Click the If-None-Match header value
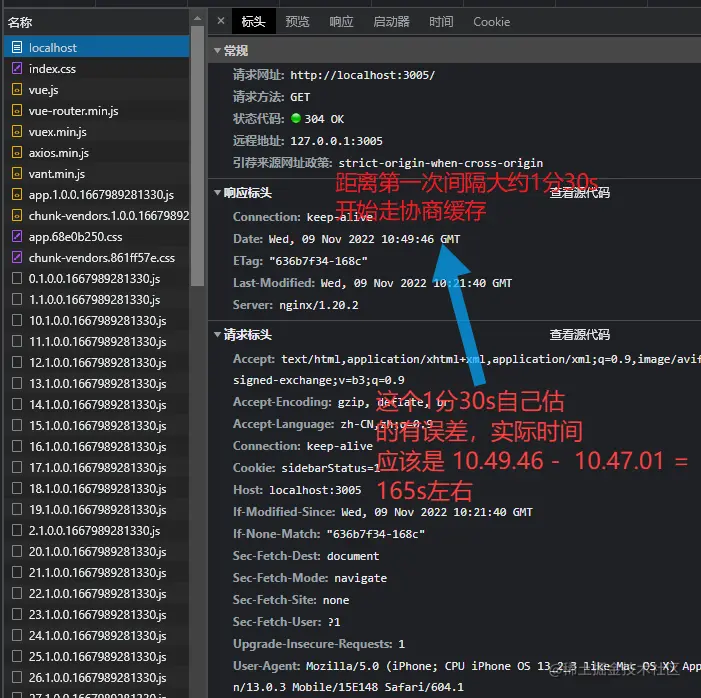The width and height of the screenshot is (701, 698). coord(376,534)
